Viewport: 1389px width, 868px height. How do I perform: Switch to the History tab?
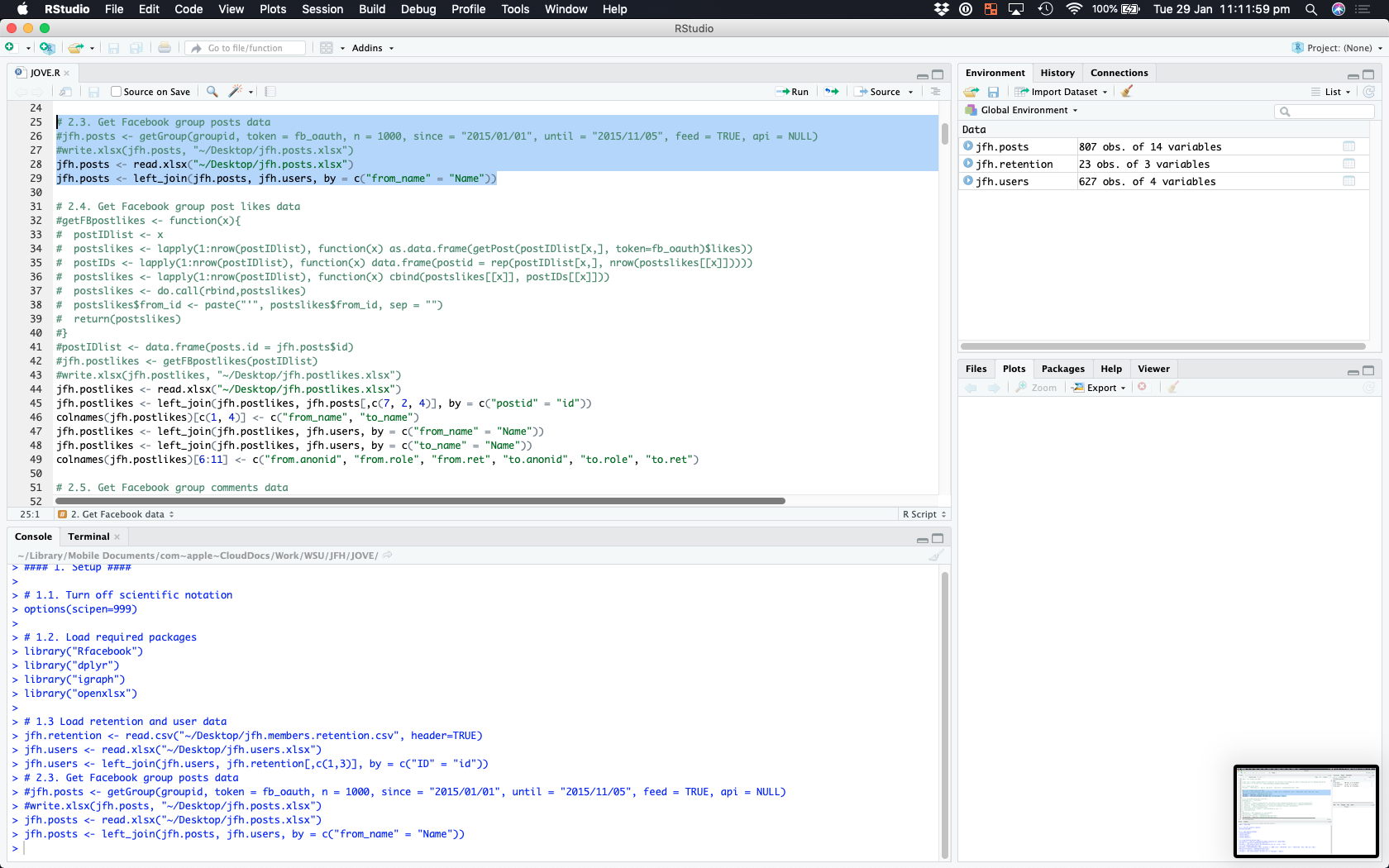click(1057, 73)
